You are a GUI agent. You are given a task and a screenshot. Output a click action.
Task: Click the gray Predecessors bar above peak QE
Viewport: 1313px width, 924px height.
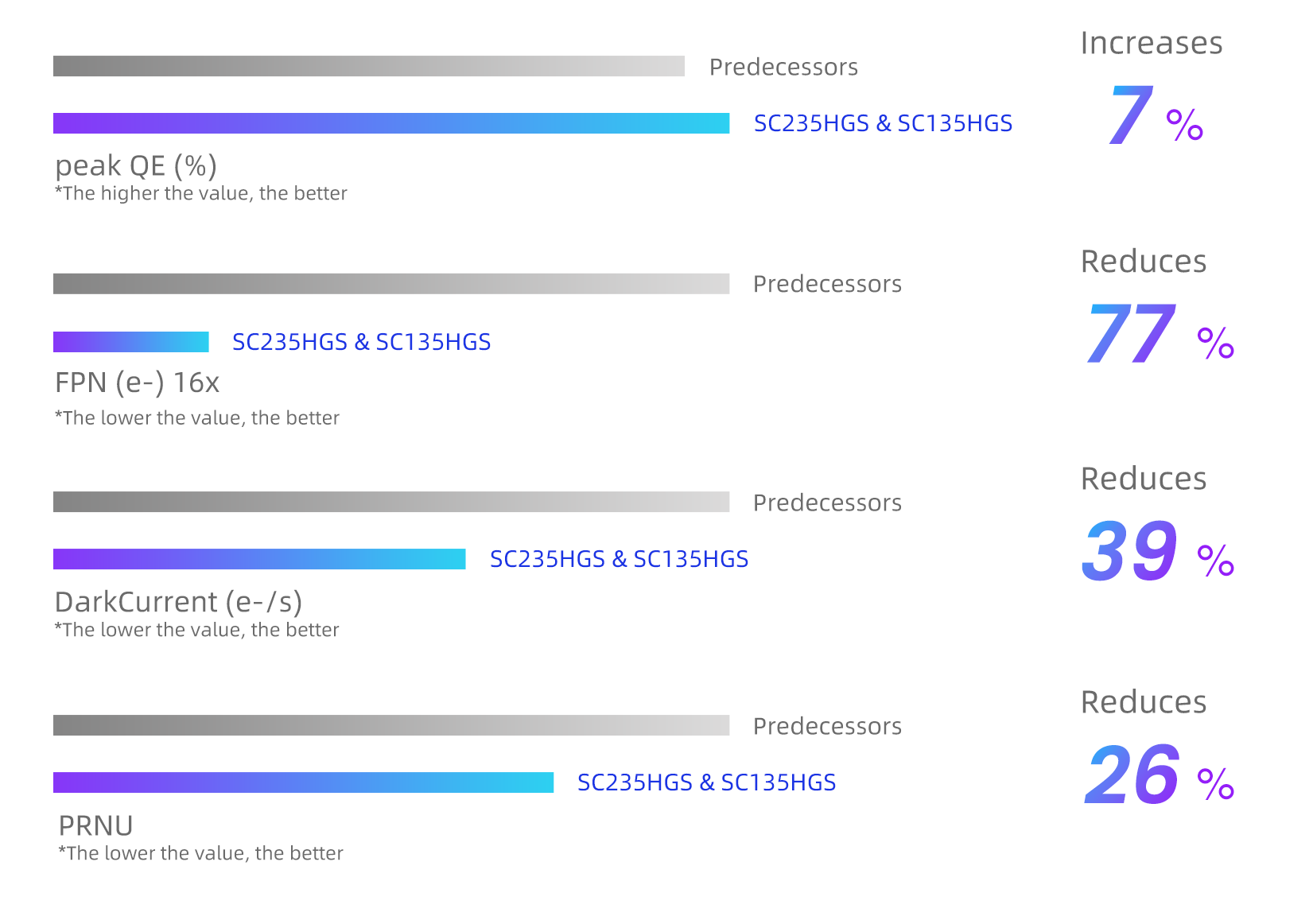coord(368,66)
